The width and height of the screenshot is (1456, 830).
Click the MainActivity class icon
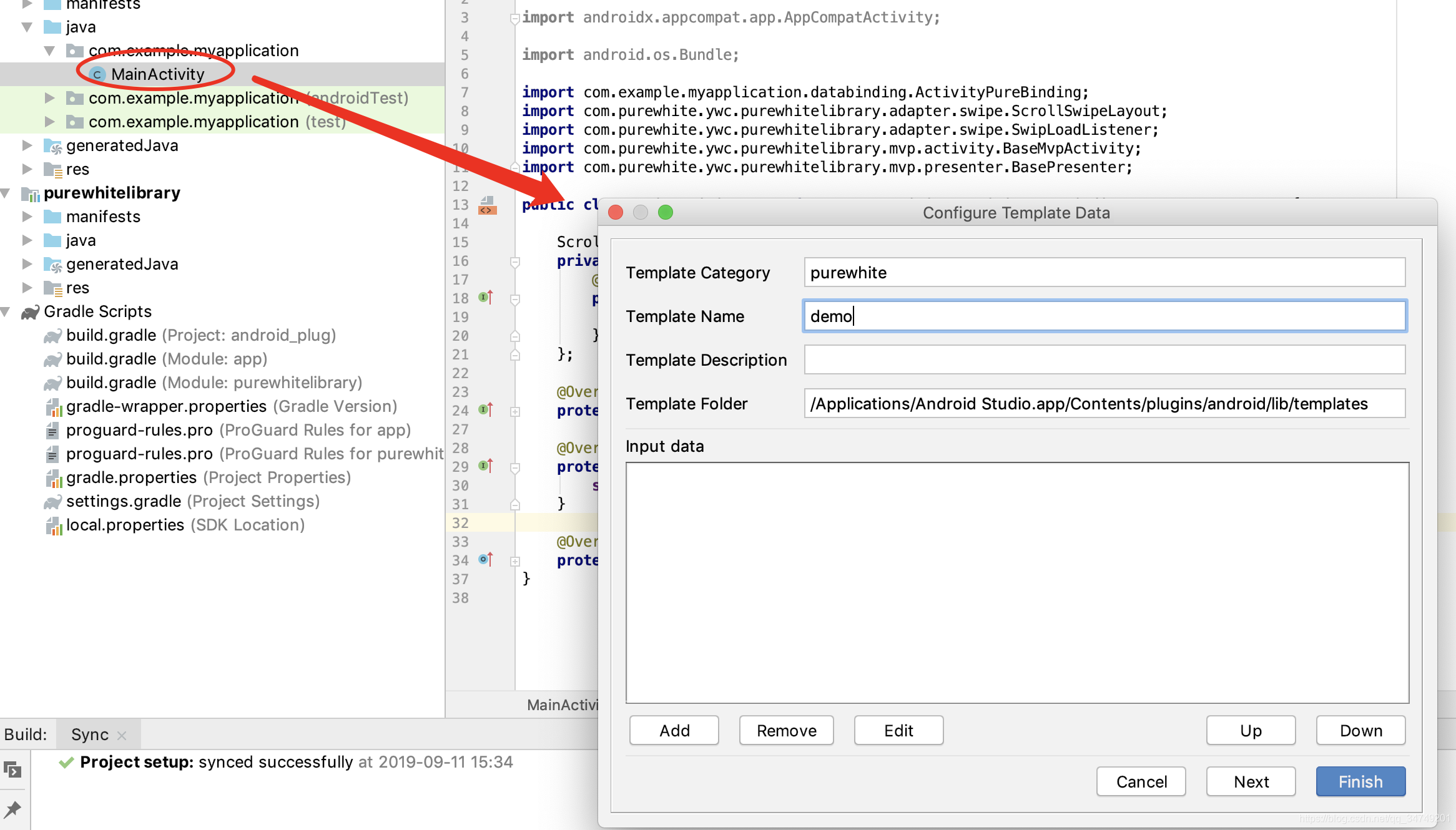97,74
